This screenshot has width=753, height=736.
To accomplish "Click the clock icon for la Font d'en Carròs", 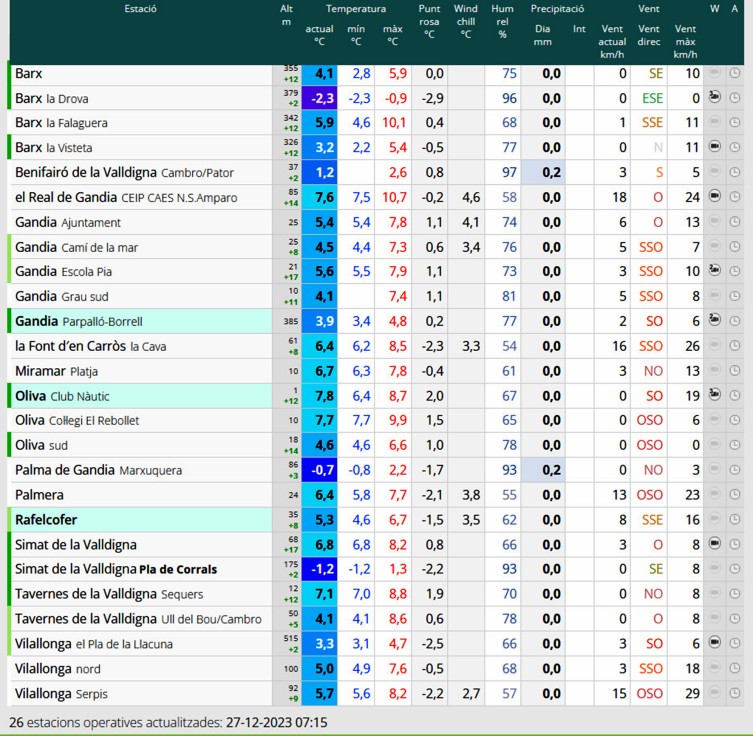I will tap(735, 346).
